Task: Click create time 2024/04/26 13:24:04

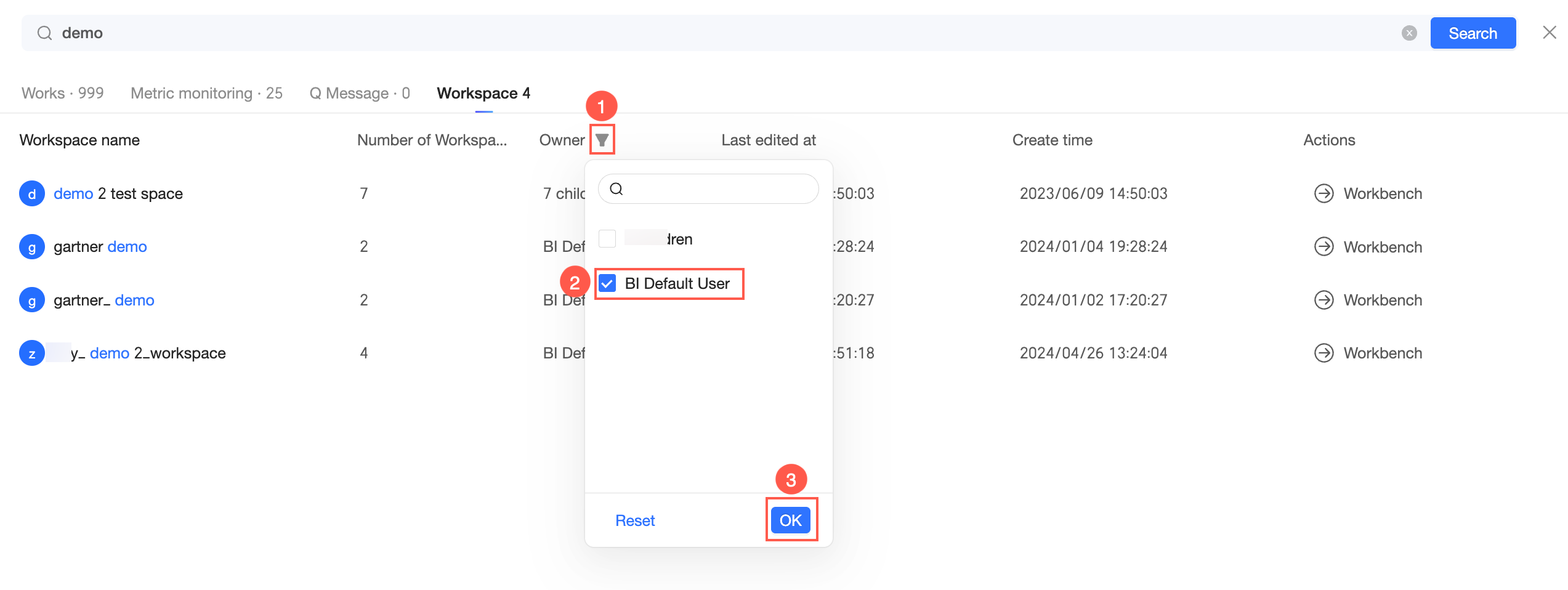Action: coord(1093,353)
